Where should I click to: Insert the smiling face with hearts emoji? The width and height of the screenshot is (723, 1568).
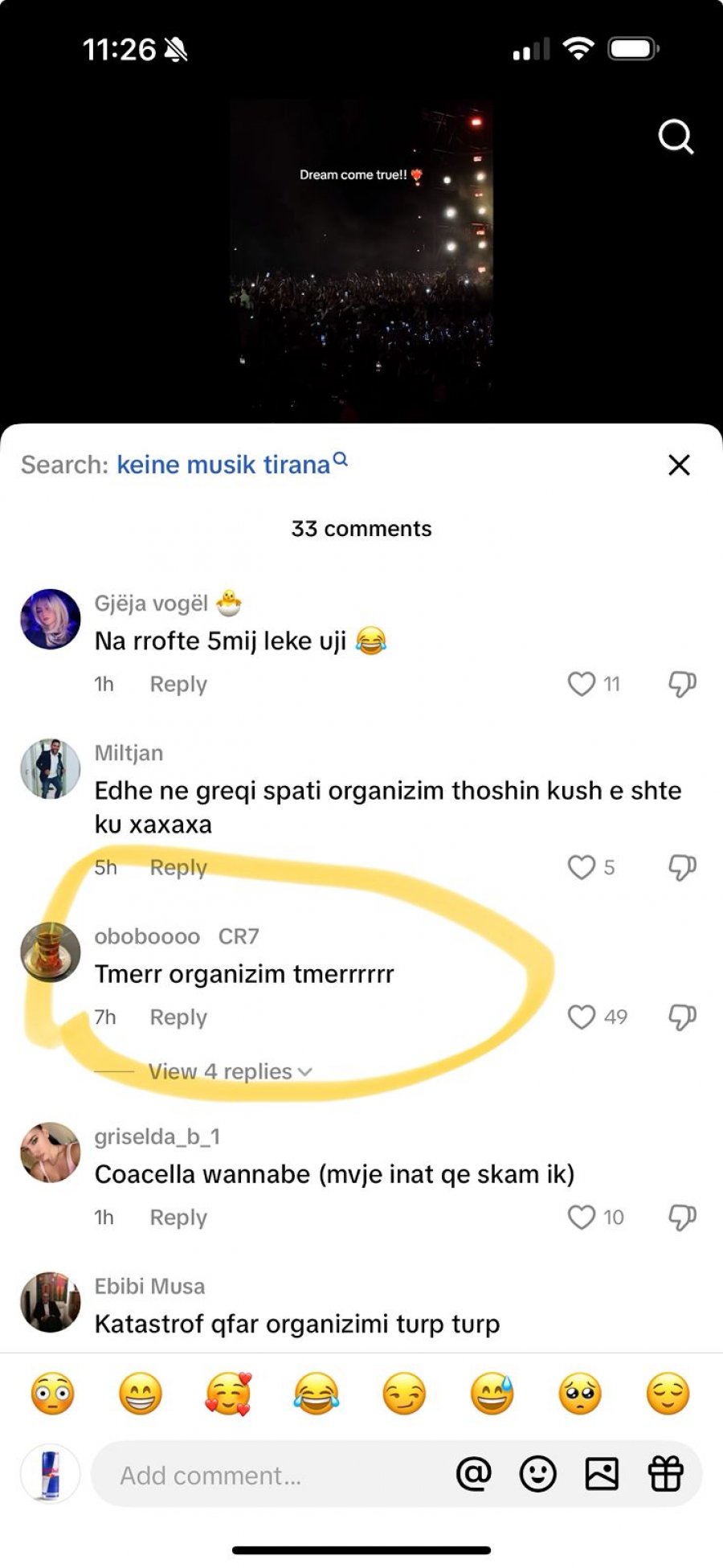tap(228, 1394)
